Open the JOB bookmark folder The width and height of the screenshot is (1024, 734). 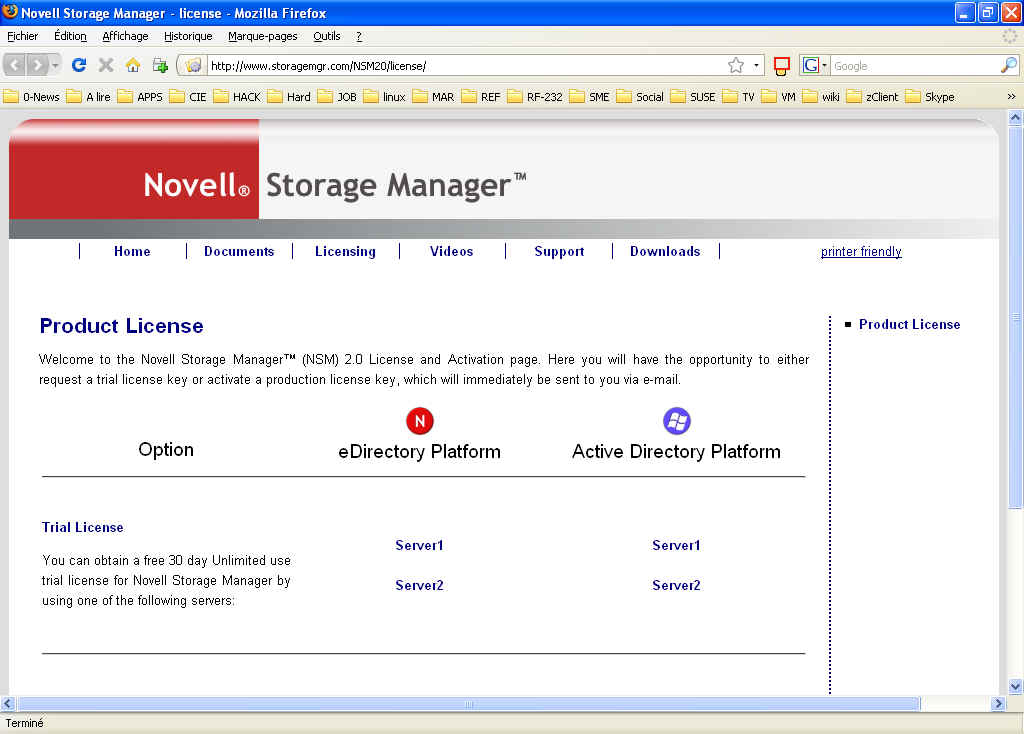click(x=338, y=97)
